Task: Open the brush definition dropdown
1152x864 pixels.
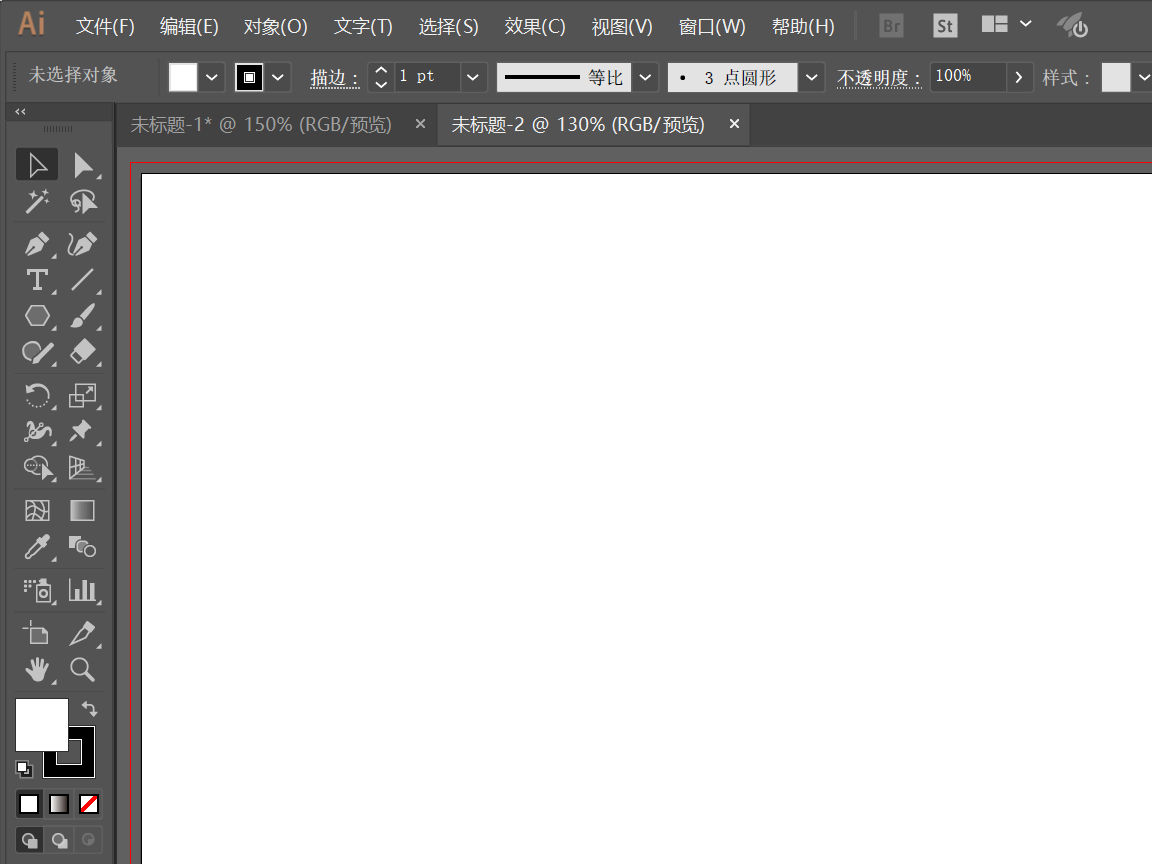Action: [x=811, y=77]
